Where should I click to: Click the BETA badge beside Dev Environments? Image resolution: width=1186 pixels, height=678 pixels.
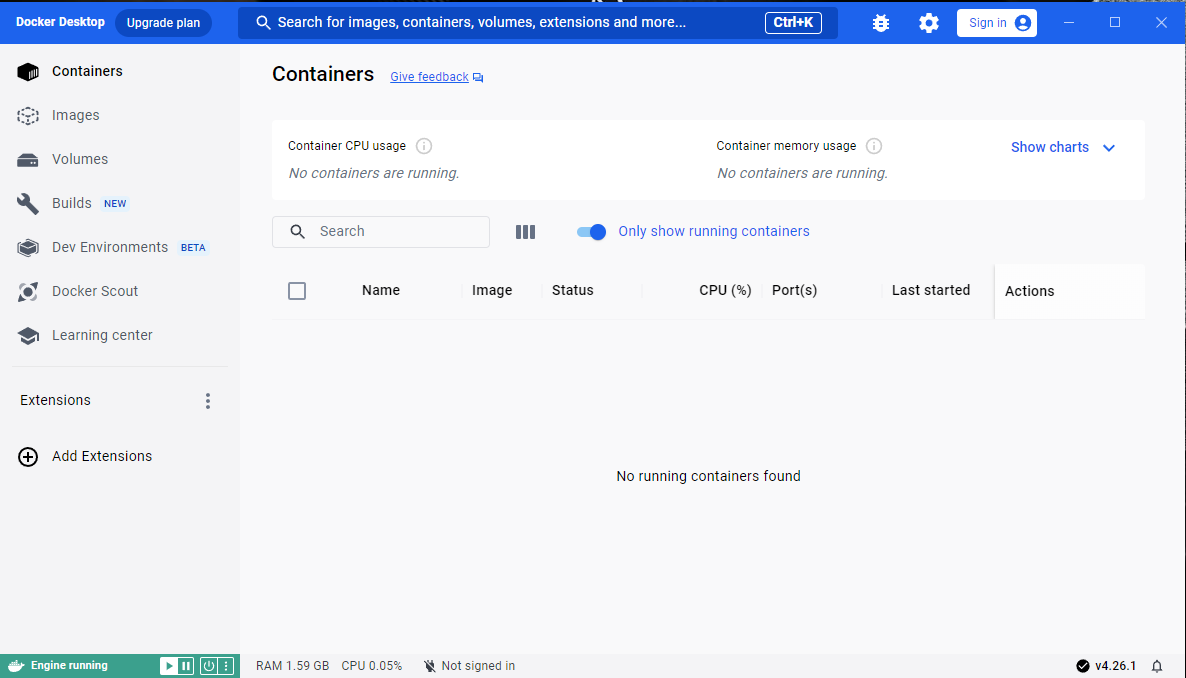(x=193, y=247)
